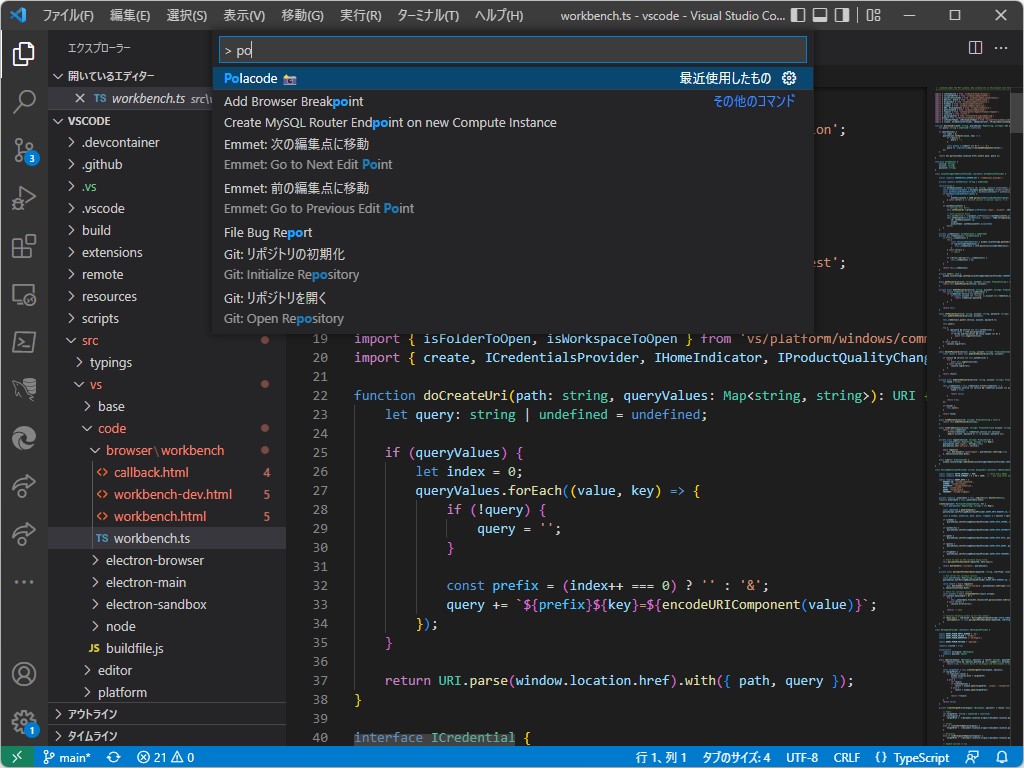1024x768 pixels.
Task: Open the Source Control view in activity bar
Action: [x=24, y=151]
